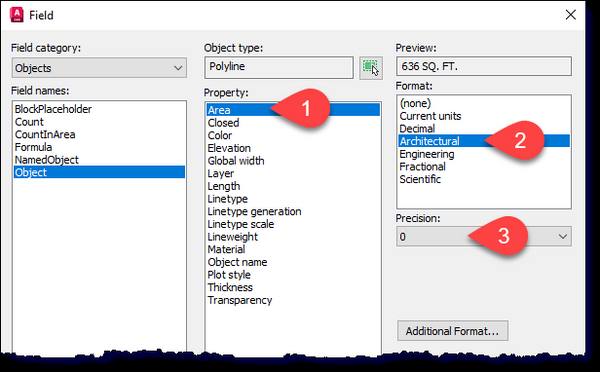Close the Field dialog
The height and width of the screenshot is (372, 600).
pyautogui.click(x=571, y=15)
